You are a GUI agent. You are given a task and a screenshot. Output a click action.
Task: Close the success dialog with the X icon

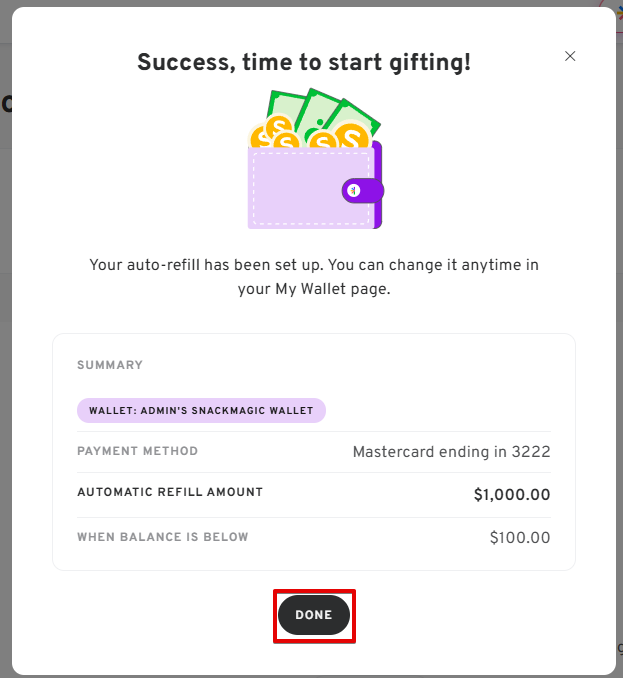pos(570,56)
